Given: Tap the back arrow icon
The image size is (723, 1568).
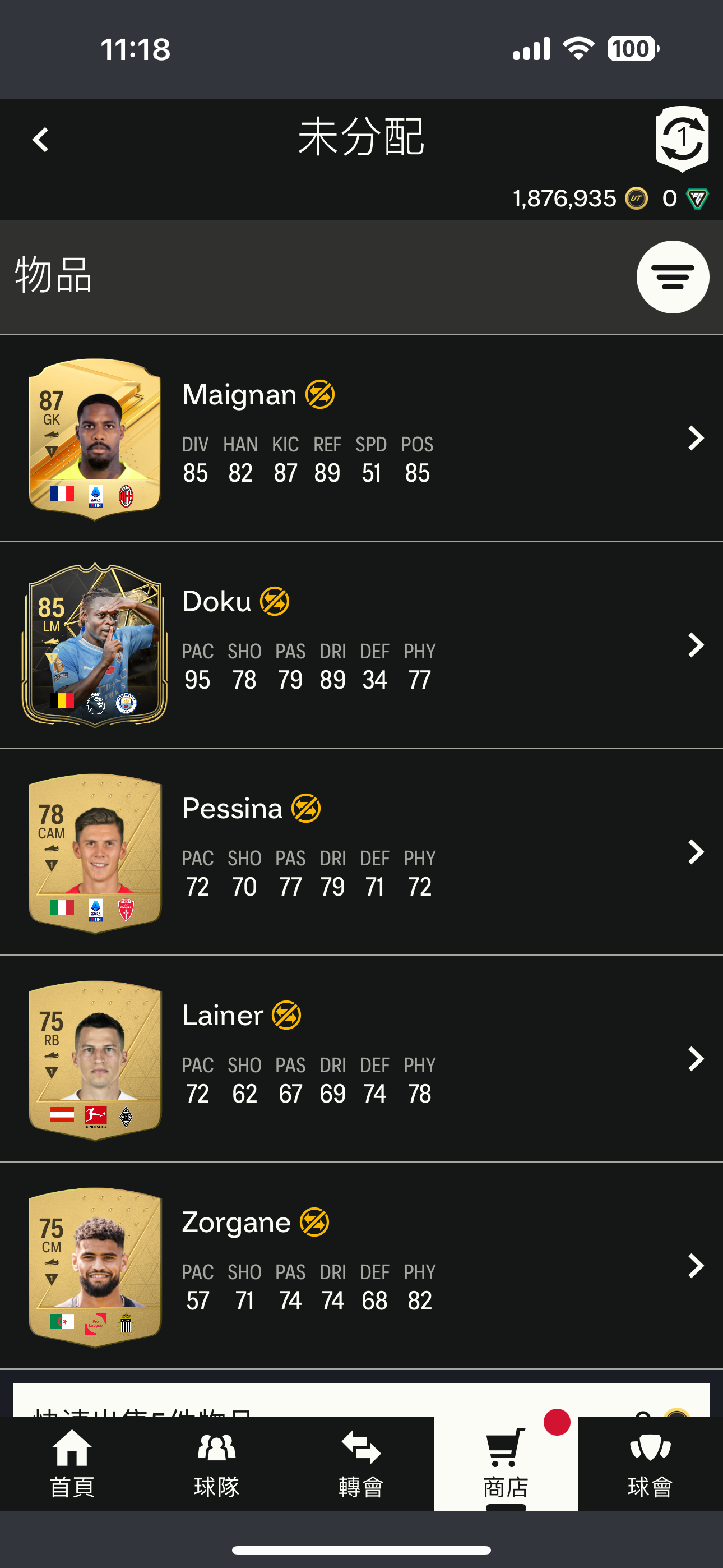Looking at the screenshot, I should tap(40, 140).
